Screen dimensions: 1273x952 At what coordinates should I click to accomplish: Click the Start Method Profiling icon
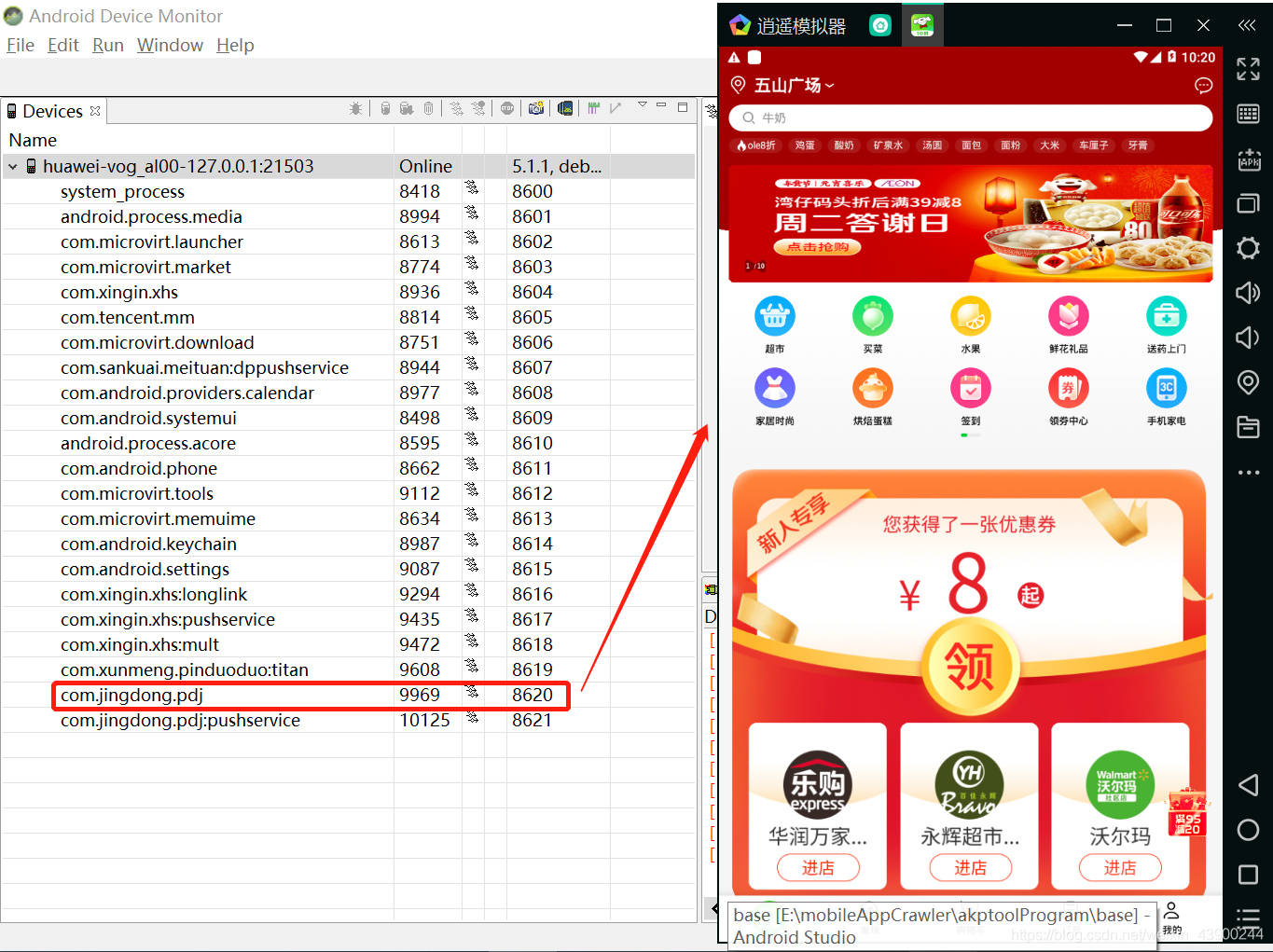(x=478, y=109)
